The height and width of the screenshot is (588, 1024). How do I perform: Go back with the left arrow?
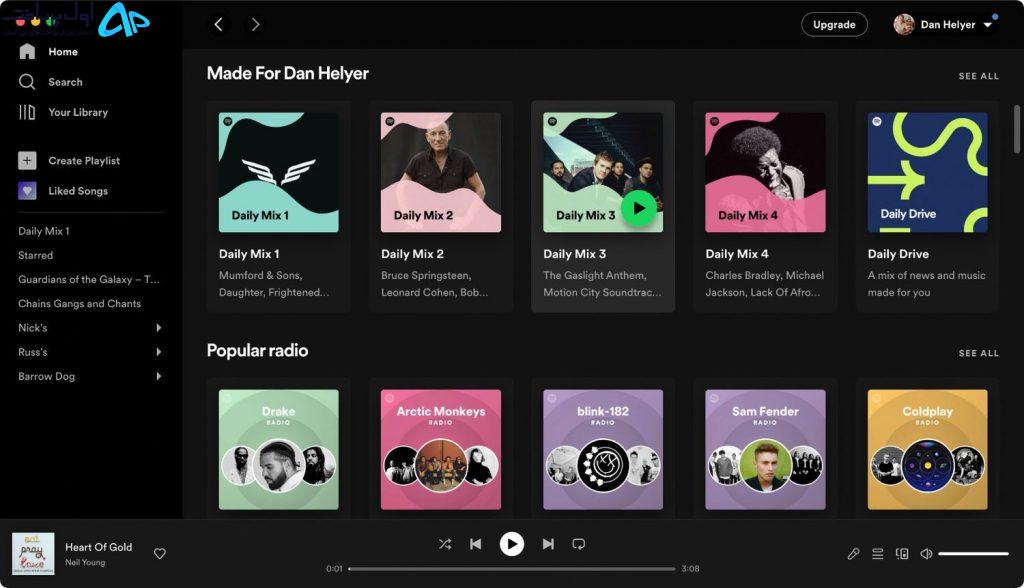click(218, 25)
